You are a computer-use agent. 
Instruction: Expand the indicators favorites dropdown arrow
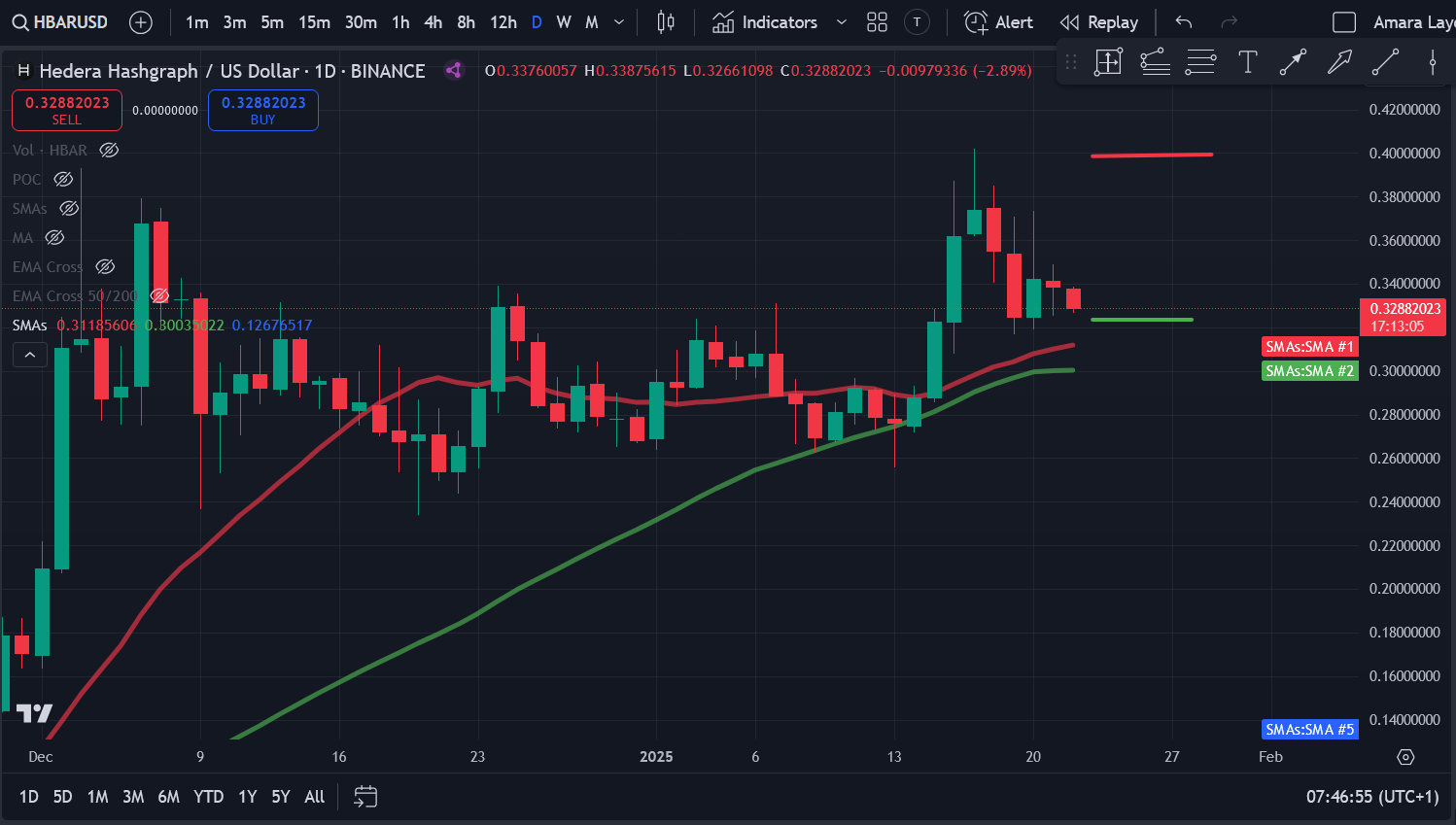tap(842, 22)
